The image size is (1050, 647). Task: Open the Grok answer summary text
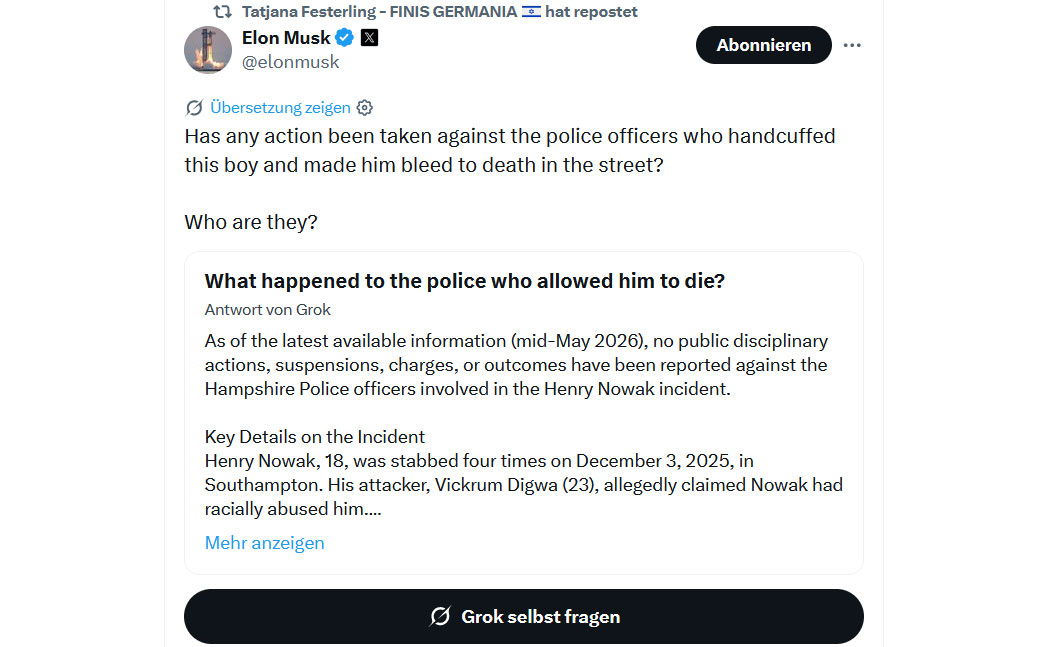click(x=524, y=425)
